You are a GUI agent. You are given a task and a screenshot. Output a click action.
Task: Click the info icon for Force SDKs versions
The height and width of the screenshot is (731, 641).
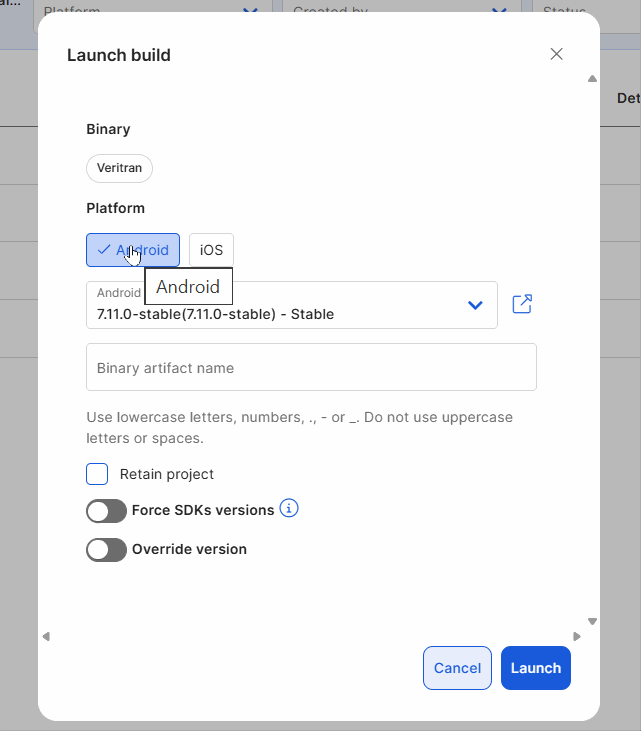pyautogui.click(x=289, y=509)
